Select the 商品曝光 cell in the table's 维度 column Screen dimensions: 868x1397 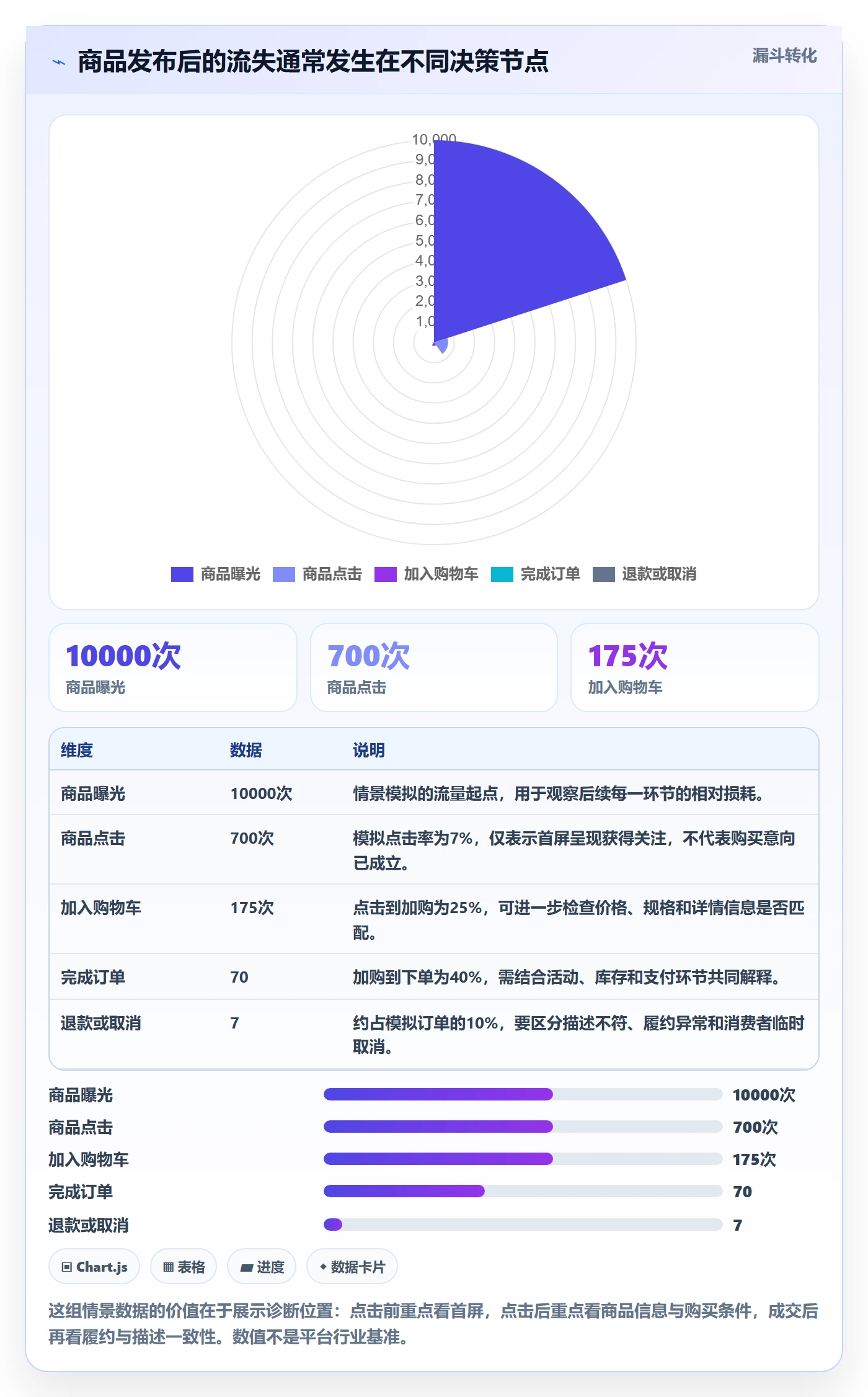93,793
